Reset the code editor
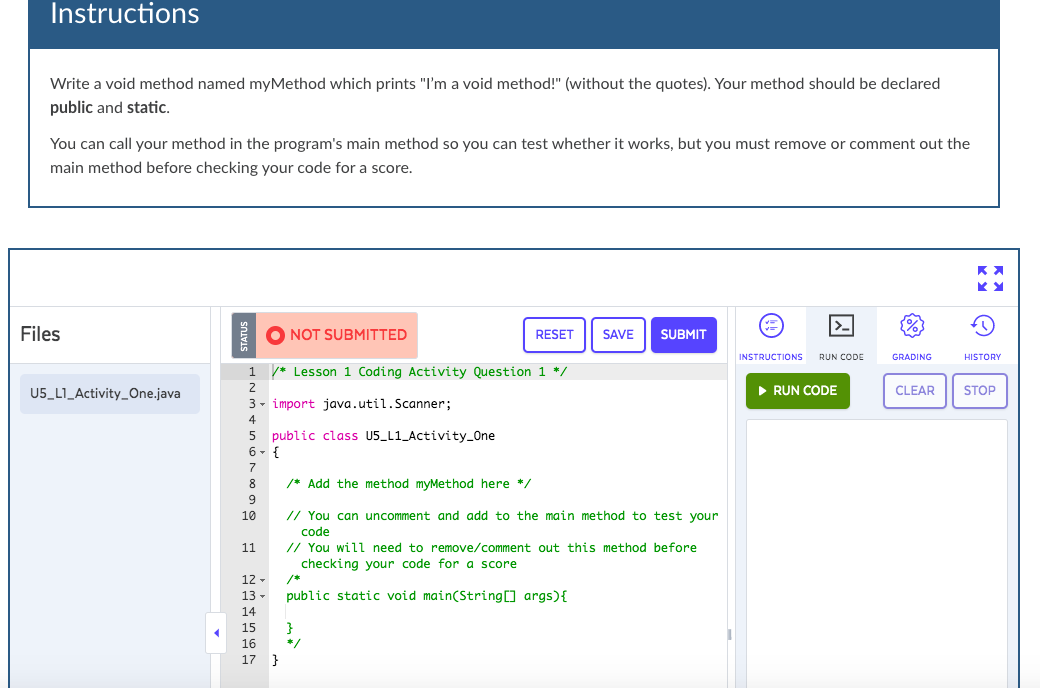The width and height of the screenshot is (1040, 688). tap(554, 335)
